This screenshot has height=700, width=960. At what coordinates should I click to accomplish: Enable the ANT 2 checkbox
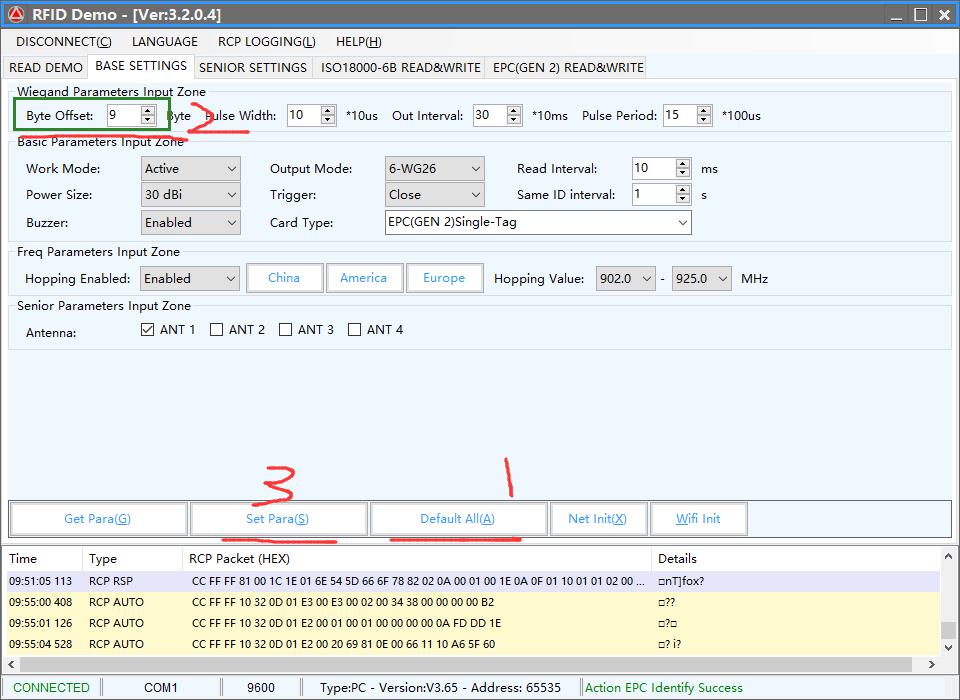[x=217, y=330]
